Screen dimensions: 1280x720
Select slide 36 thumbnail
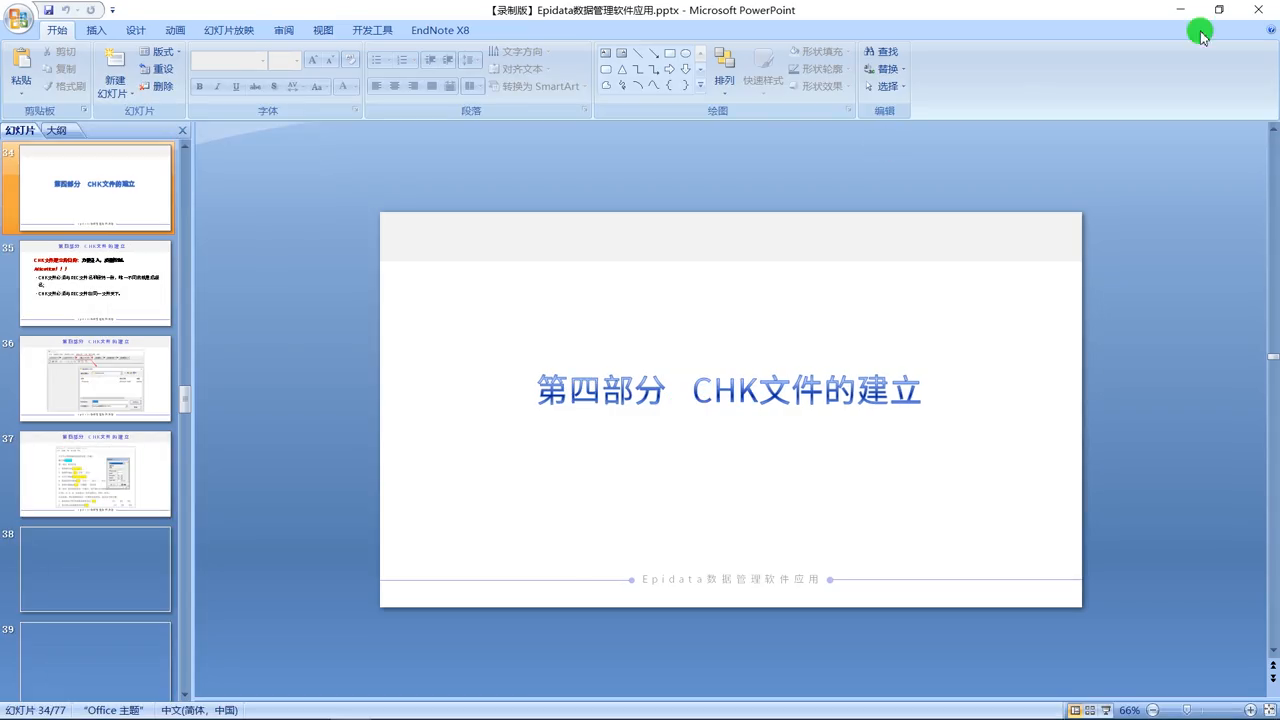point(95,379)
